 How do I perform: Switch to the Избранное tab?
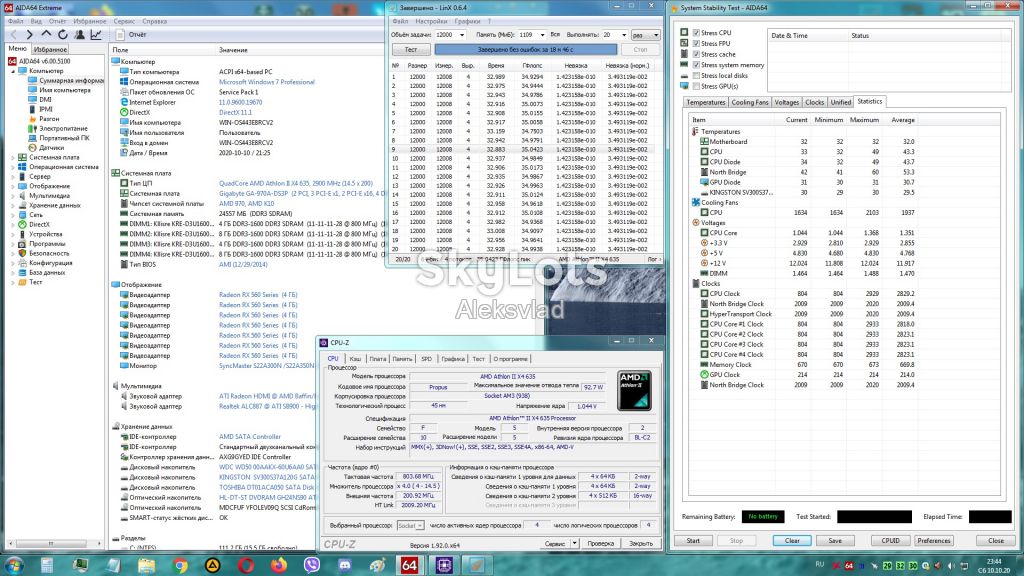tap(50, 49)
